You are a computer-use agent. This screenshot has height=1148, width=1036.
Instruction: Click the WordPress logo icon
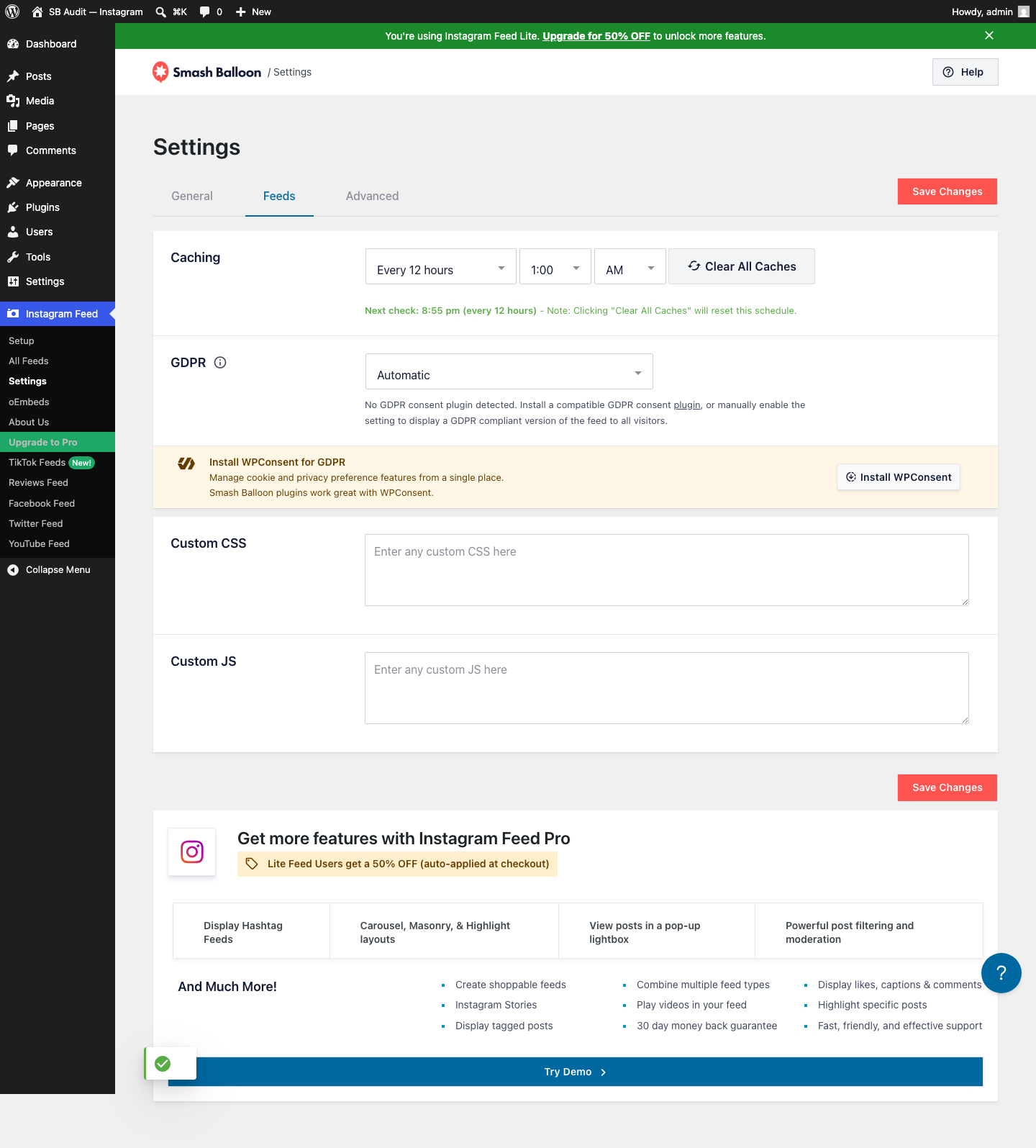[x=12, y=12]
